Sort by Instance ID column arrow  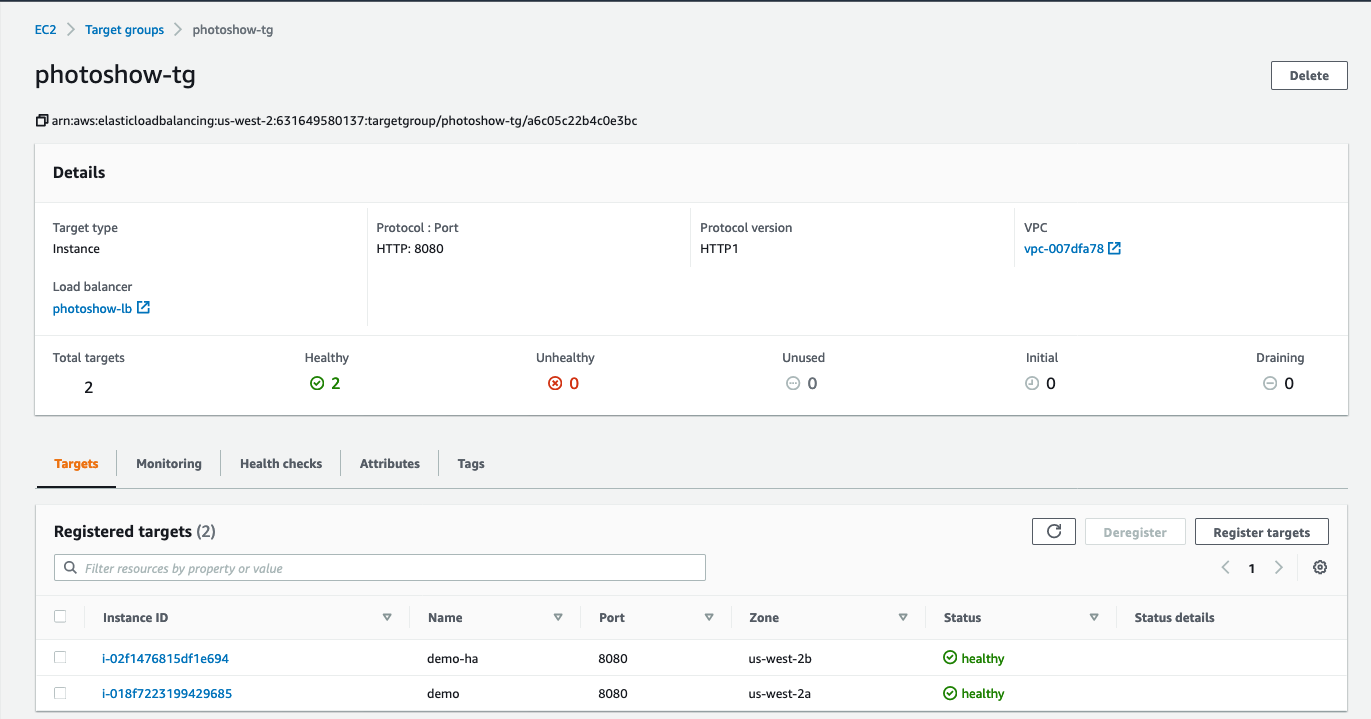point(387,618)
